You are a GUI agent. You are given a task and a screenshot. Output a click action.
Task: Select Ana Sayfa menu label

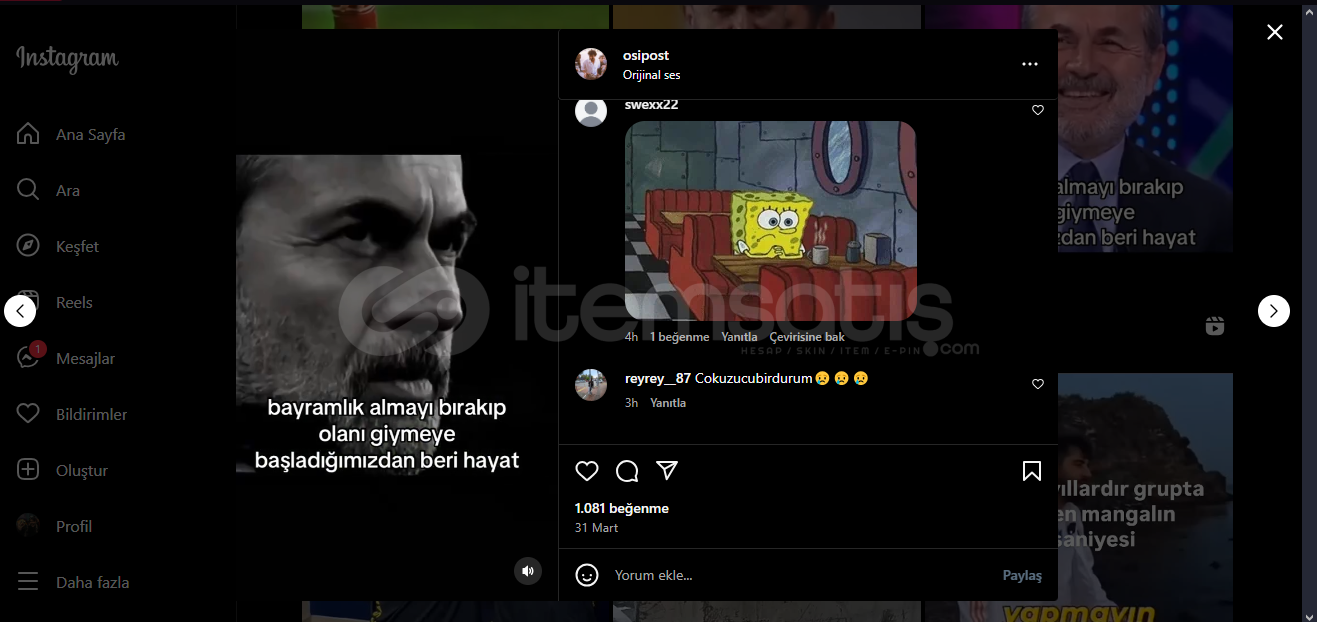(90, 135)
